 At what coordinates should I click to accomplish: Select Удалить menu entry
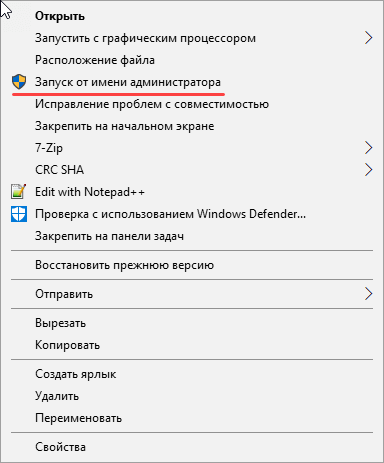point(192,396)
